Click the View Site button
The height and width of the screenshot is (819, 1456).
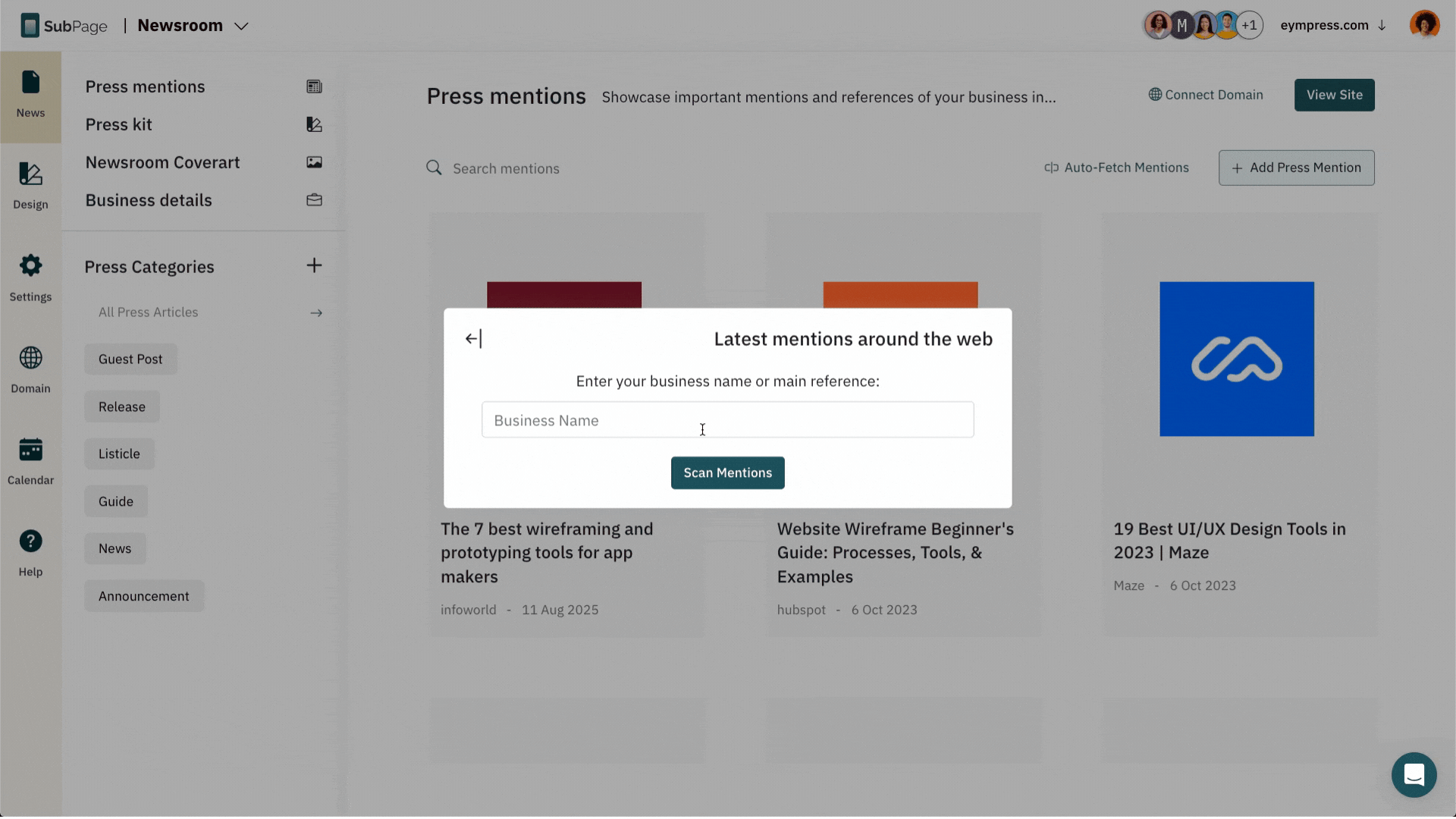click(x=1334, y=95)
